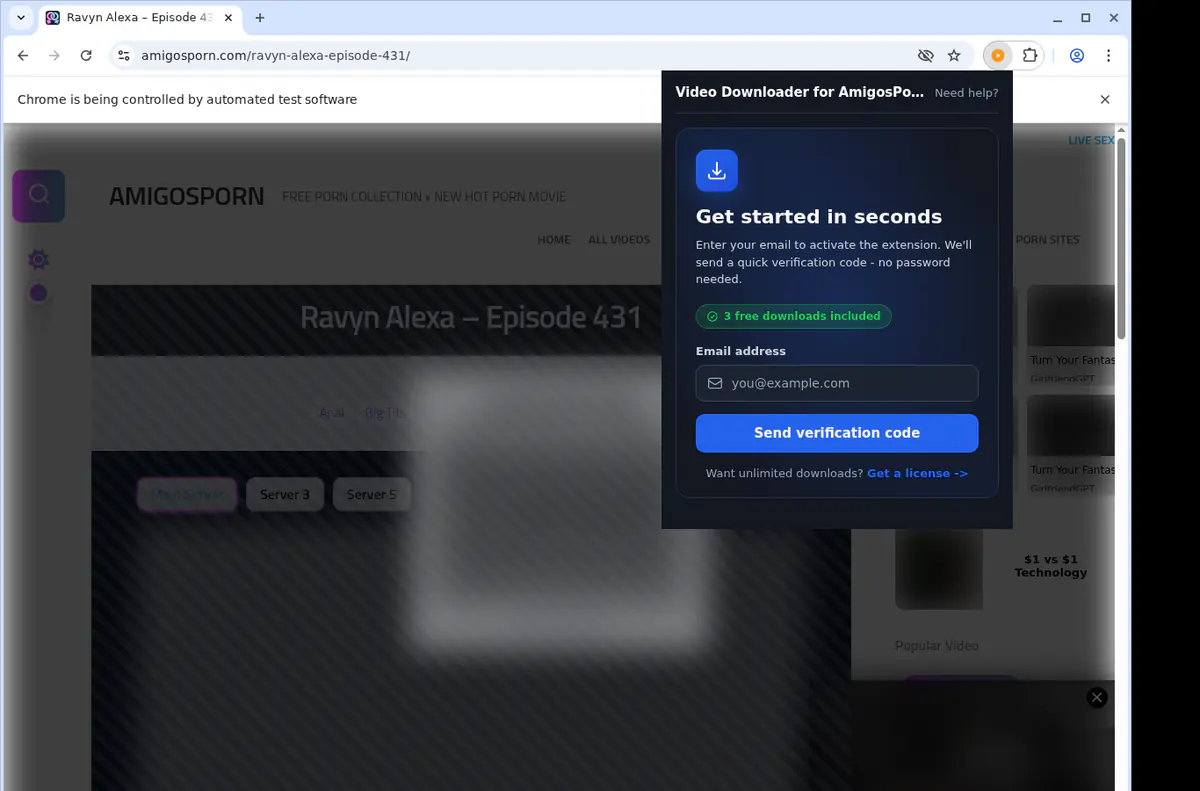Focus the Email address input field
Screen dimensions: 1200x791
pyautogui.click(x=837, y=383)
